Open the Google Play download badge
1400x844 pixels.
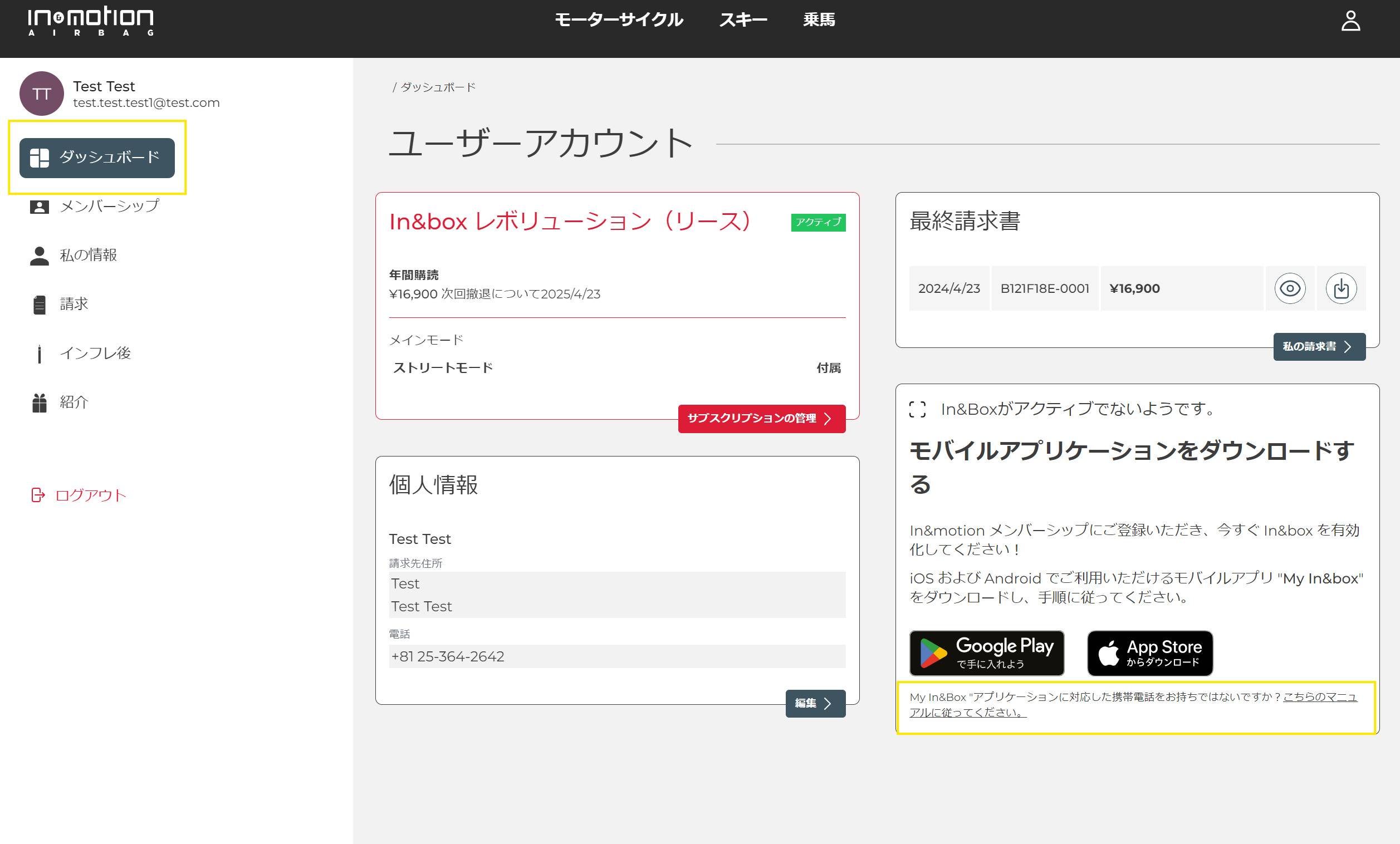[x=987, y=654]
